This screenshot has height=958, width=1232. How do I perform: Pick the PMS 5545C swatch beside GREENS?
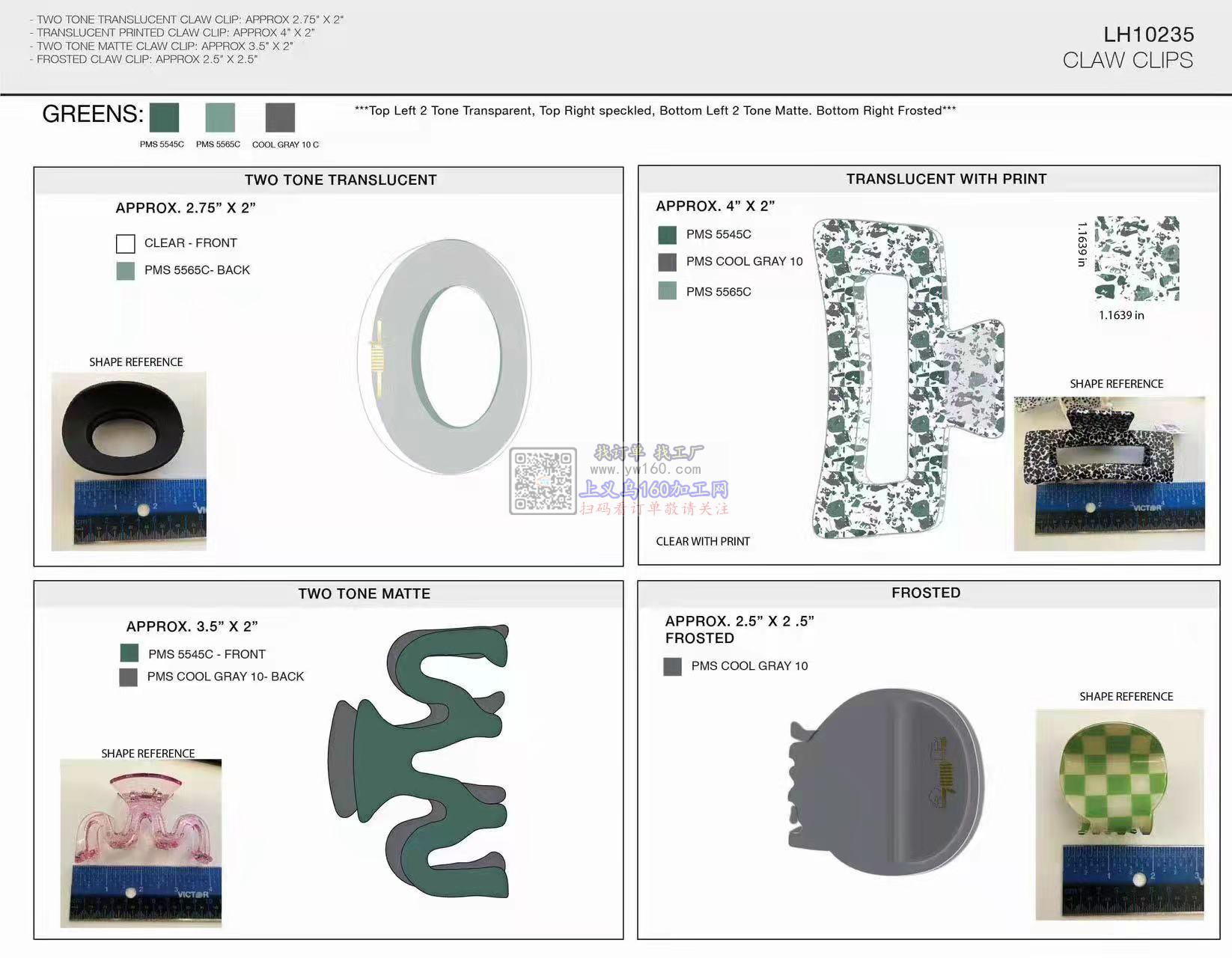tap(164, 118)
